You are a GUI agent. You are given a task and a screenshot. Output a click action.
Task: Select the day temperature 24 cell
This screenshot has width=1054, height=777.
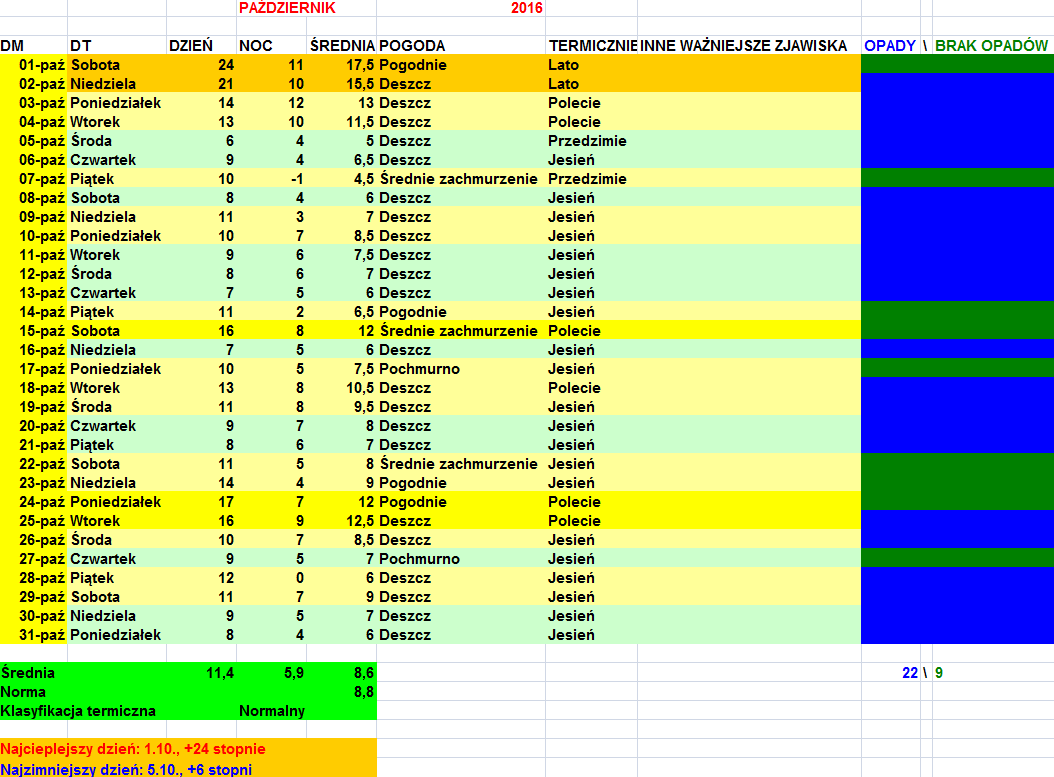pos(225,65)
